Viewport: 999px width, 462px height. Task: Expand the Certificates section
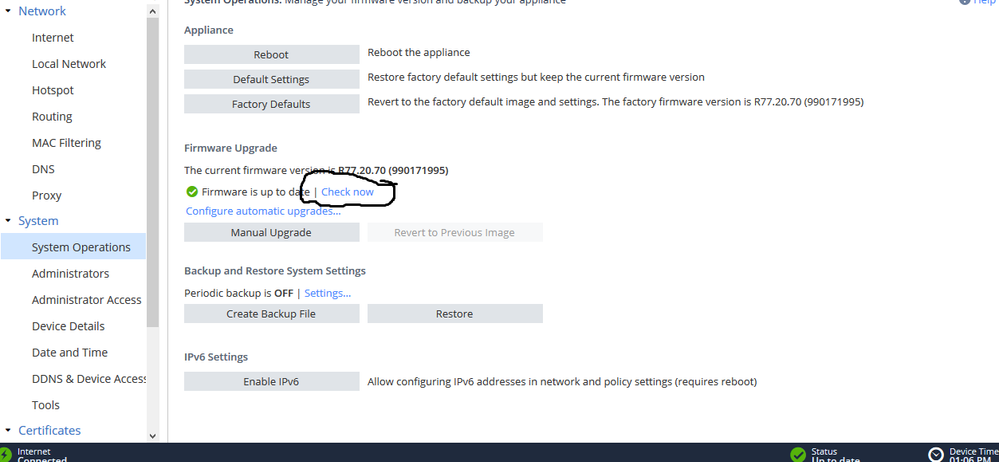9,431
